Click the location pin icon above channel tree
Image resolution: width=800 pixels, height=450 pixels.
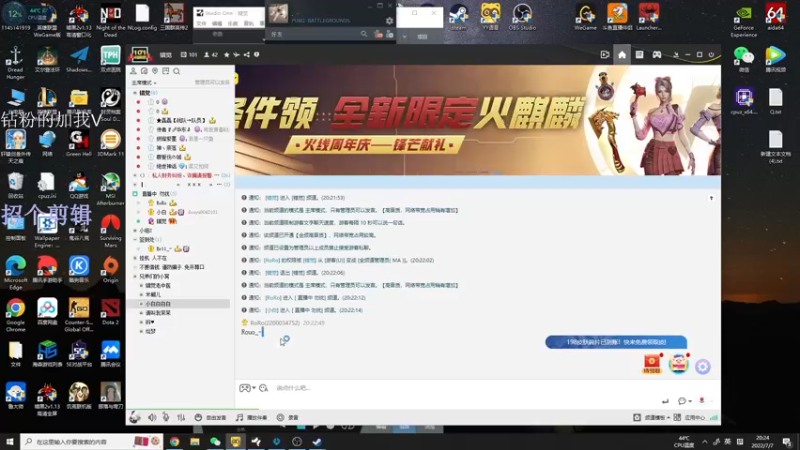pyautogui.click(x=155, y=71)
